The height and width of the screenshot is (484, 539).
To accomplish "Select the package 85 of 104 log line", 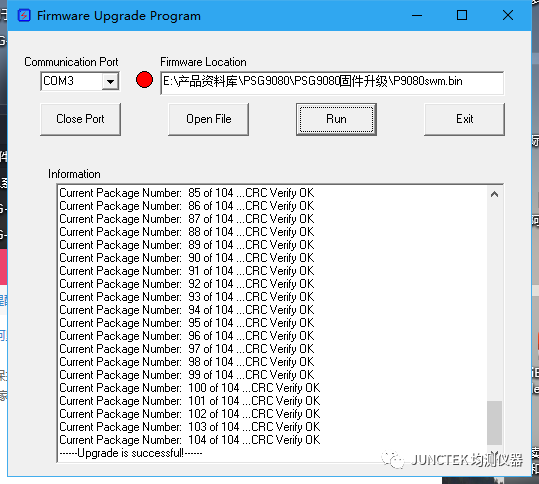I will [187, 193].
